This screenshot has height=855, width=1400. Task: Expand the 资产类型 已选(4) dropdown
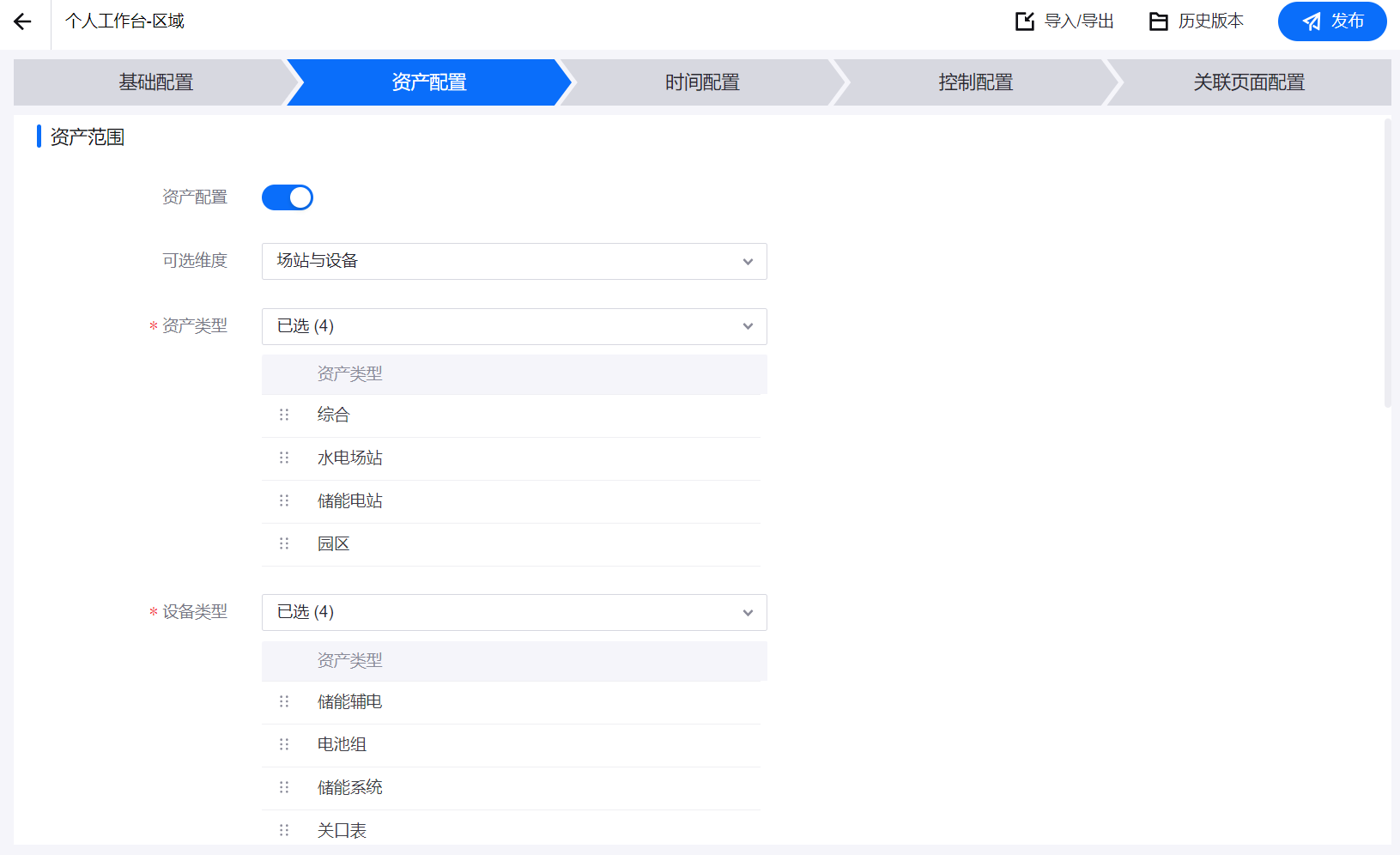click(513, 326)
